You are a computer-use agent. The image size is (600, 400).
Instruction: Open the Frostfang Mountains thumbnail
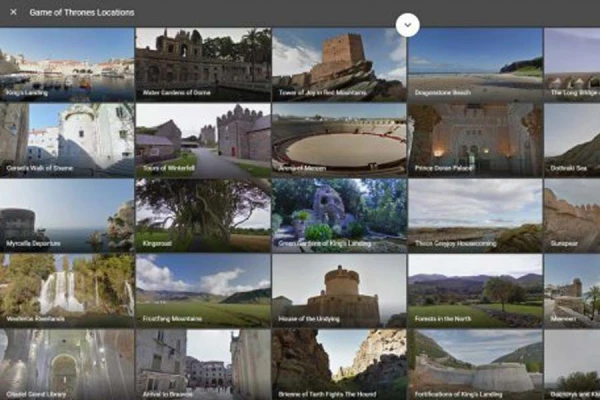click(x=203, y=291)
